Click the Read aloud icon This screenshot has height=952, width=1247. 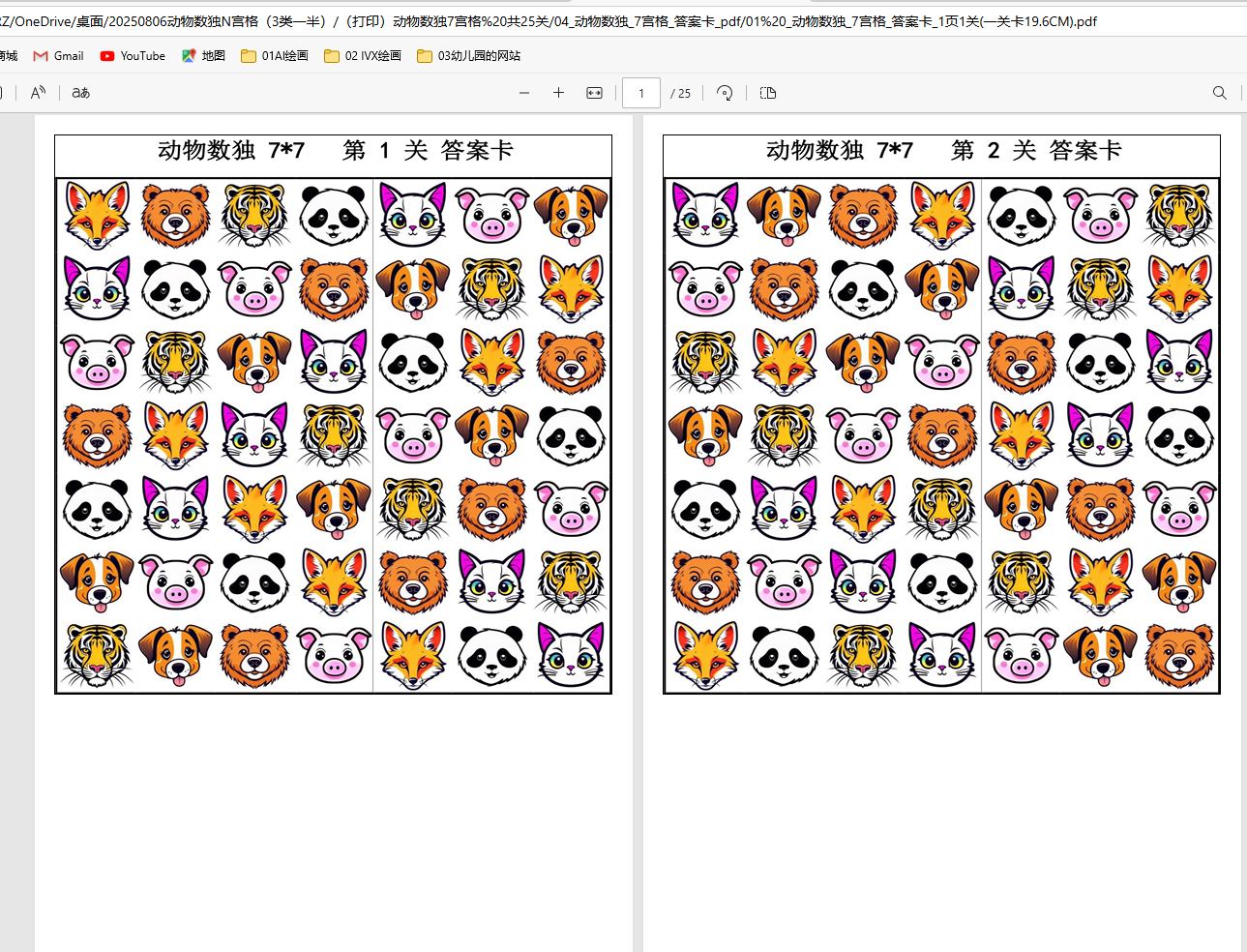38,93
